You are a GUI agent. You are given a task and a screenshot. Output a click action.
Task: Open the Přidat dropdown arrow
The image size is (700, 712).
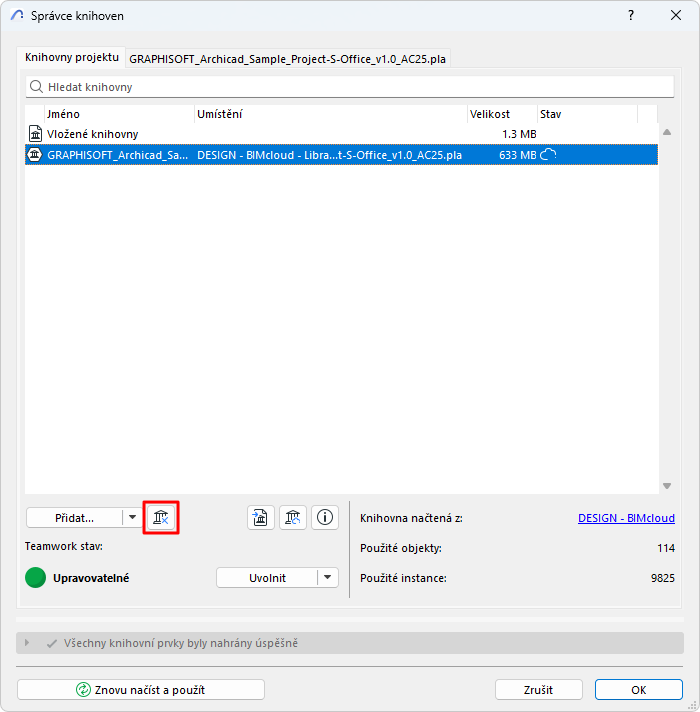pyautogui.click(x=133, y=517)
